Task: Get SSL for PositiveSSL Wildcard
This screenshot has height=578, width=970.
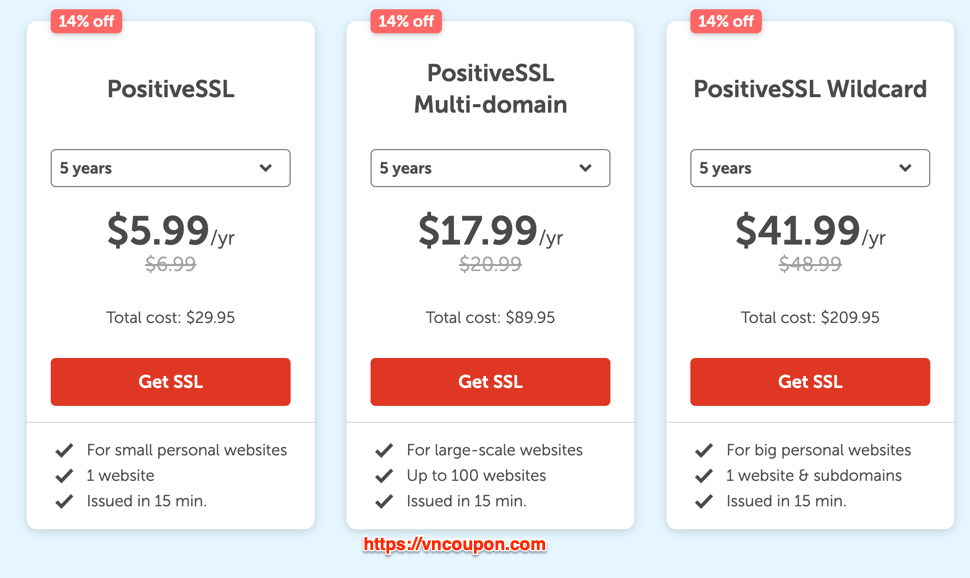Action: pos(810,382)
